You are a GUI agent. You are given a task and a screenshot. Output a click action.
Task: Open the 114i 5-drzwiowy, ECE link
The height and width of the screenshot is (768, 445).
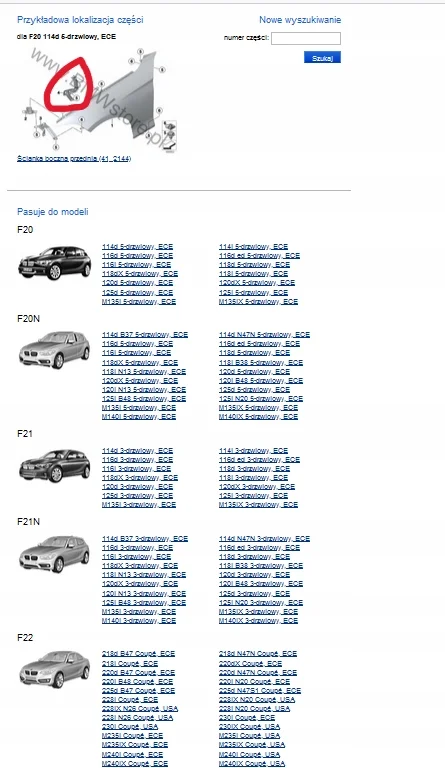(254, 247)
